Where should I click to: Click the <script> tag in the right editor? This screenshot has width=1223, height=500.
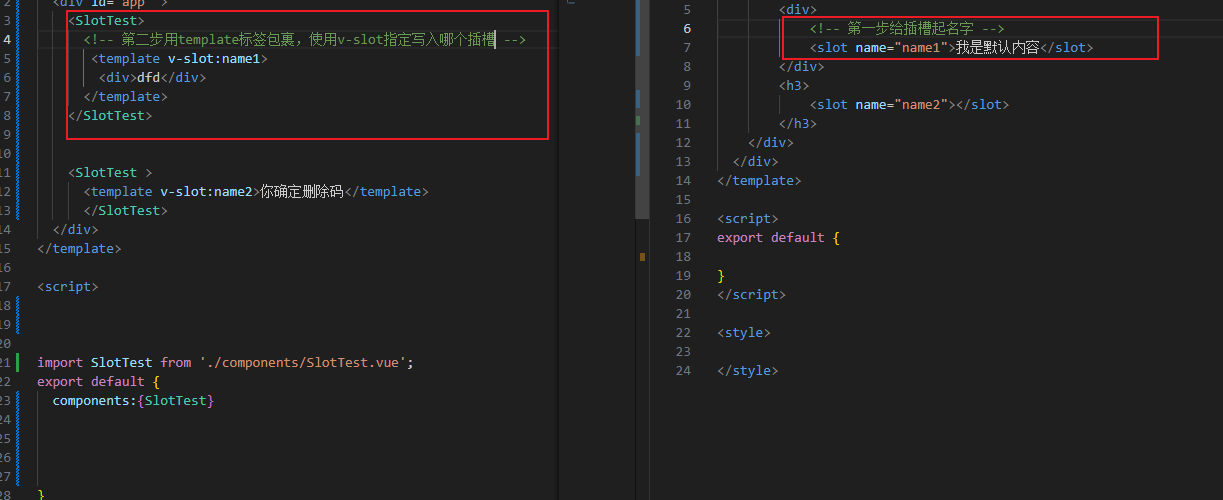coord(748,218)
